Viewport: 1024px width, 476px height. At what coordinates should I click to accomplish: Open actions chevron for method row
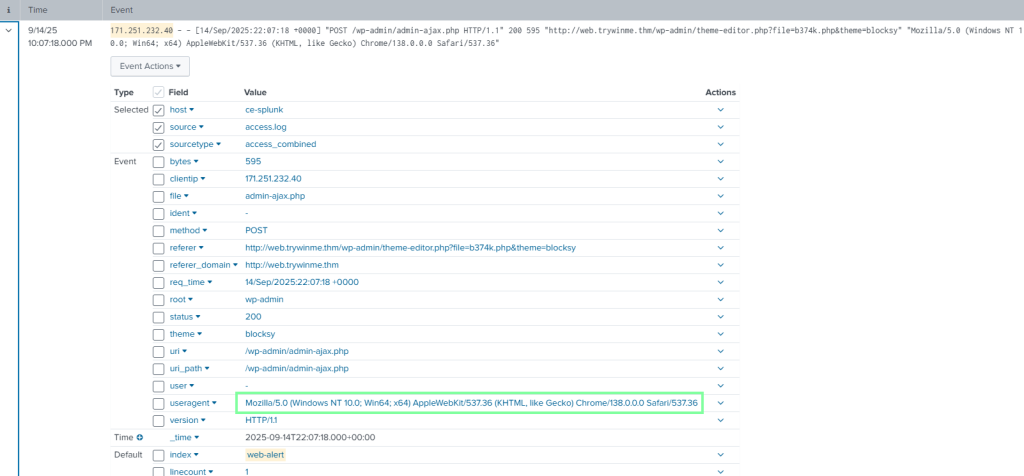(x=720, y=230)
